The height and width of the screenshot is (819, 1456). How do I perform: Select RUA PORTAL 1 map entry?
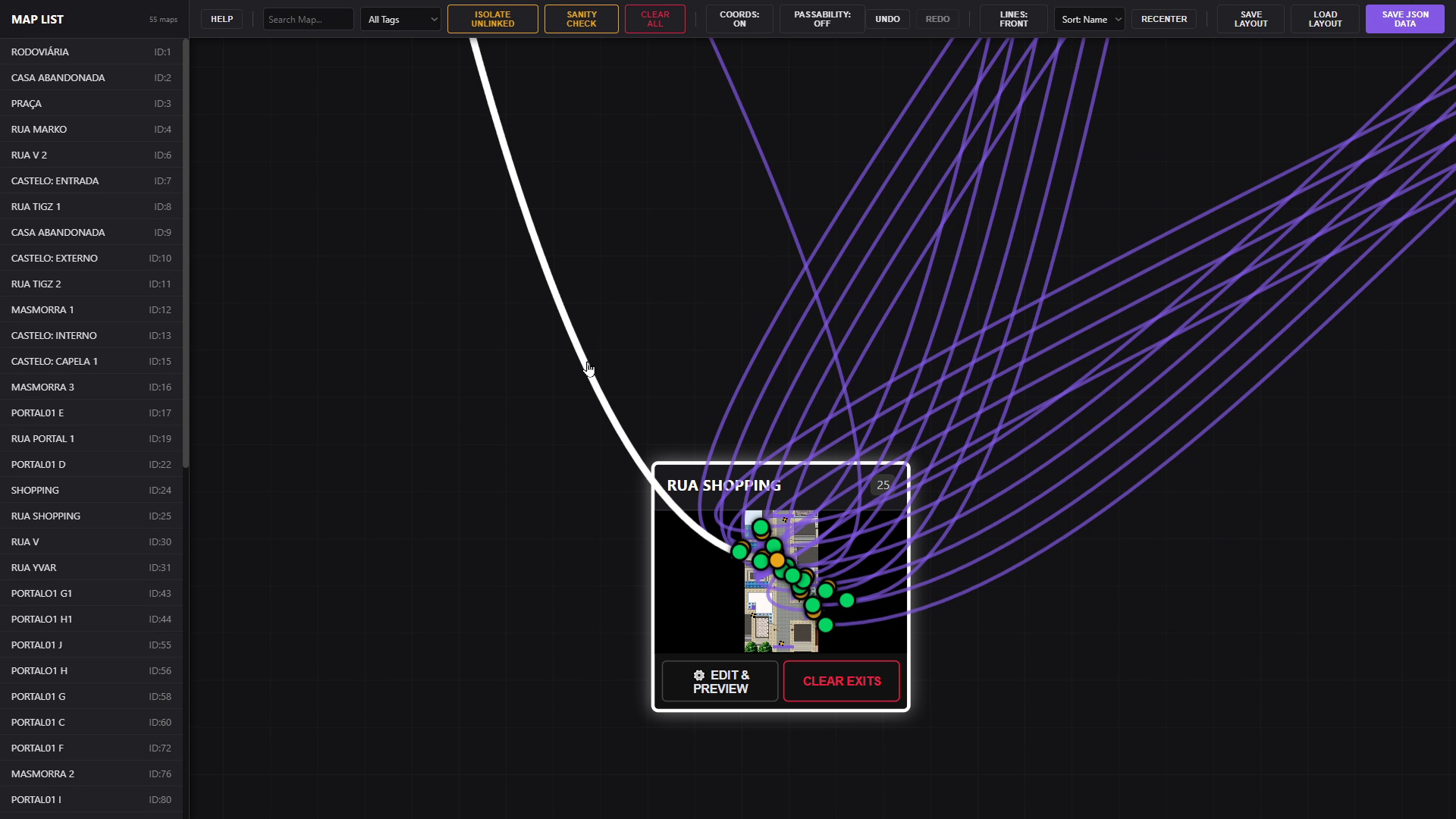pyautogui.click(x=91, y=438)
